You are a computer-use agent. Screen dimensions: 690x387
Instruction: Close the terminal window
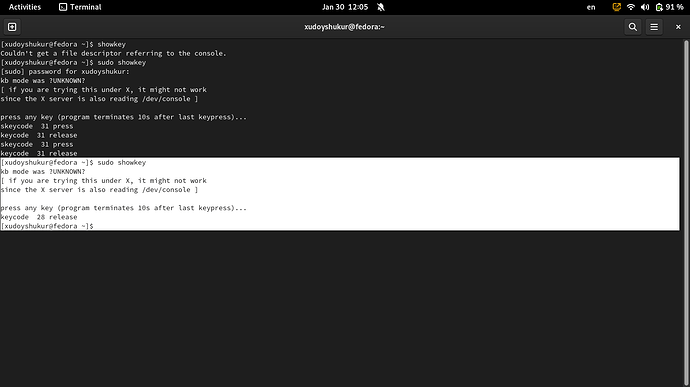pos(678,27)
